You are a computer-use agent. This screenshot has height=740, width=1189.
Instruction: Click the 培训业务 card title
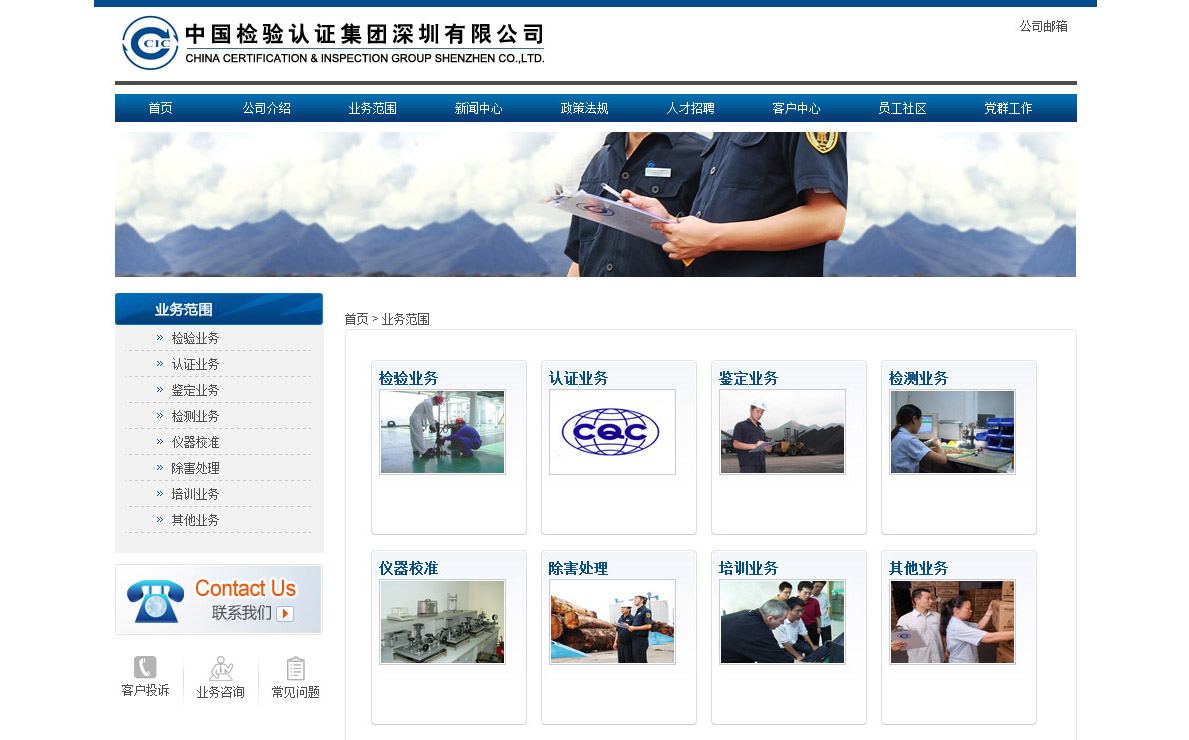pyautogui.click(x=748, y=568)
